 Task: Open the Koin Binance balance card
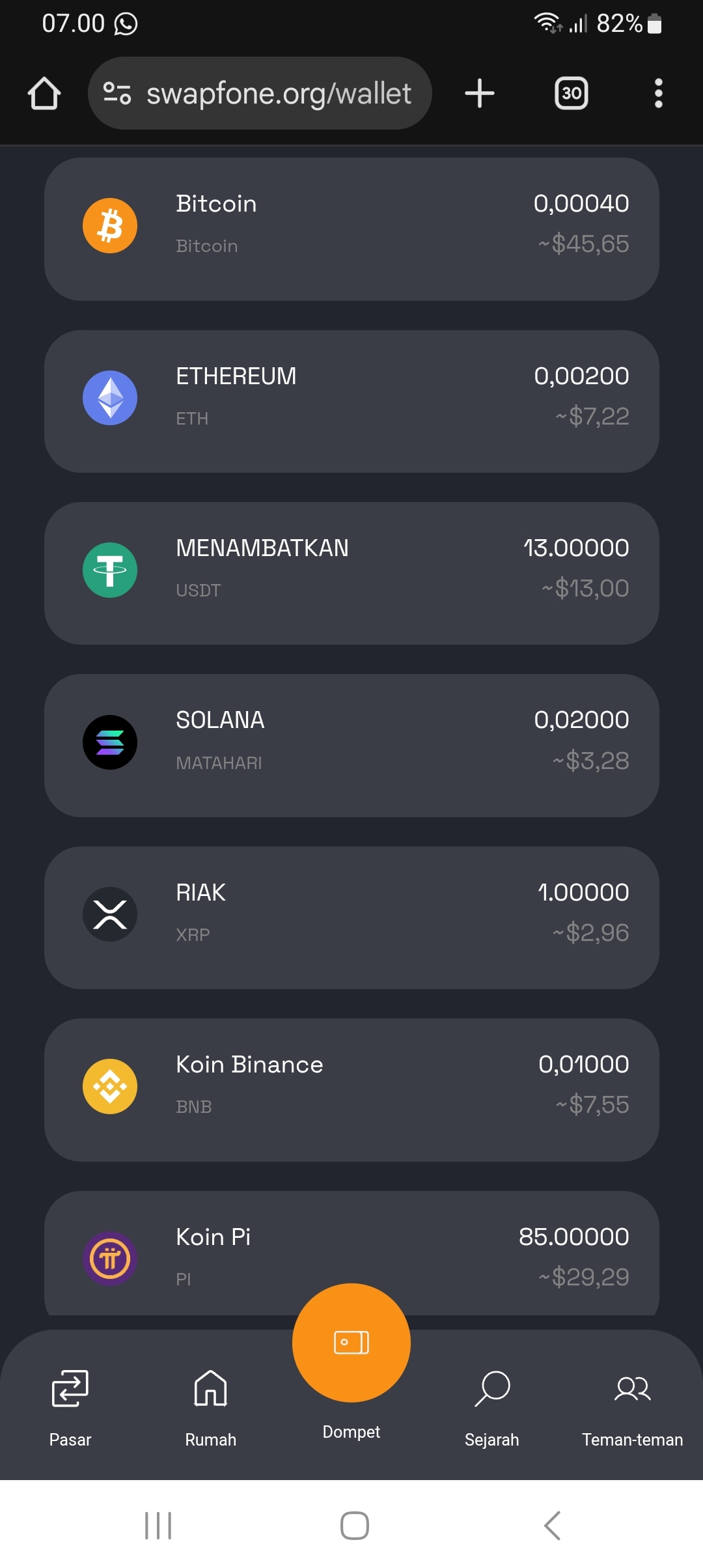[351, 1090]
